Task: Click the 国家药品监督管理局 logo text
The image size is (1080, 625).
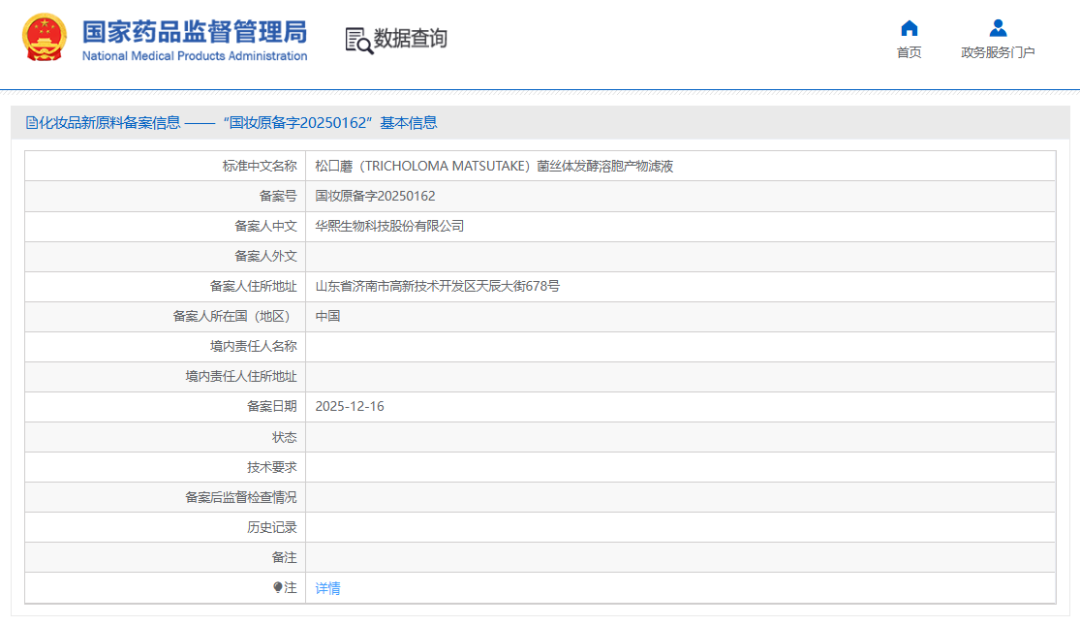Action: (194, 32)
